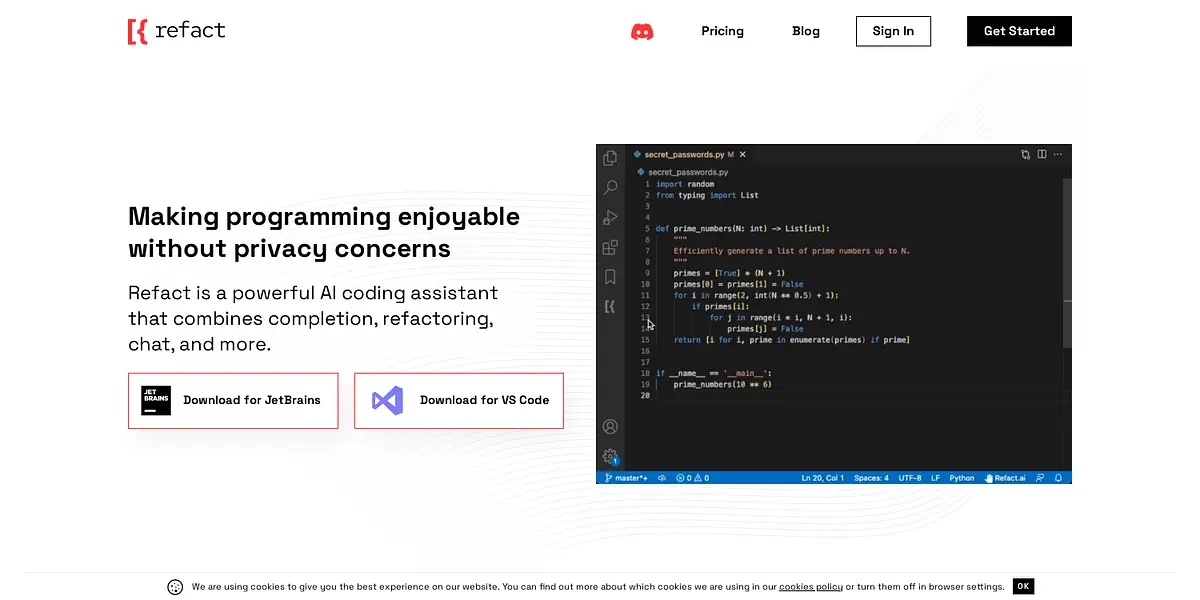Click the Refact logo in header

click(x=177, y=31)
